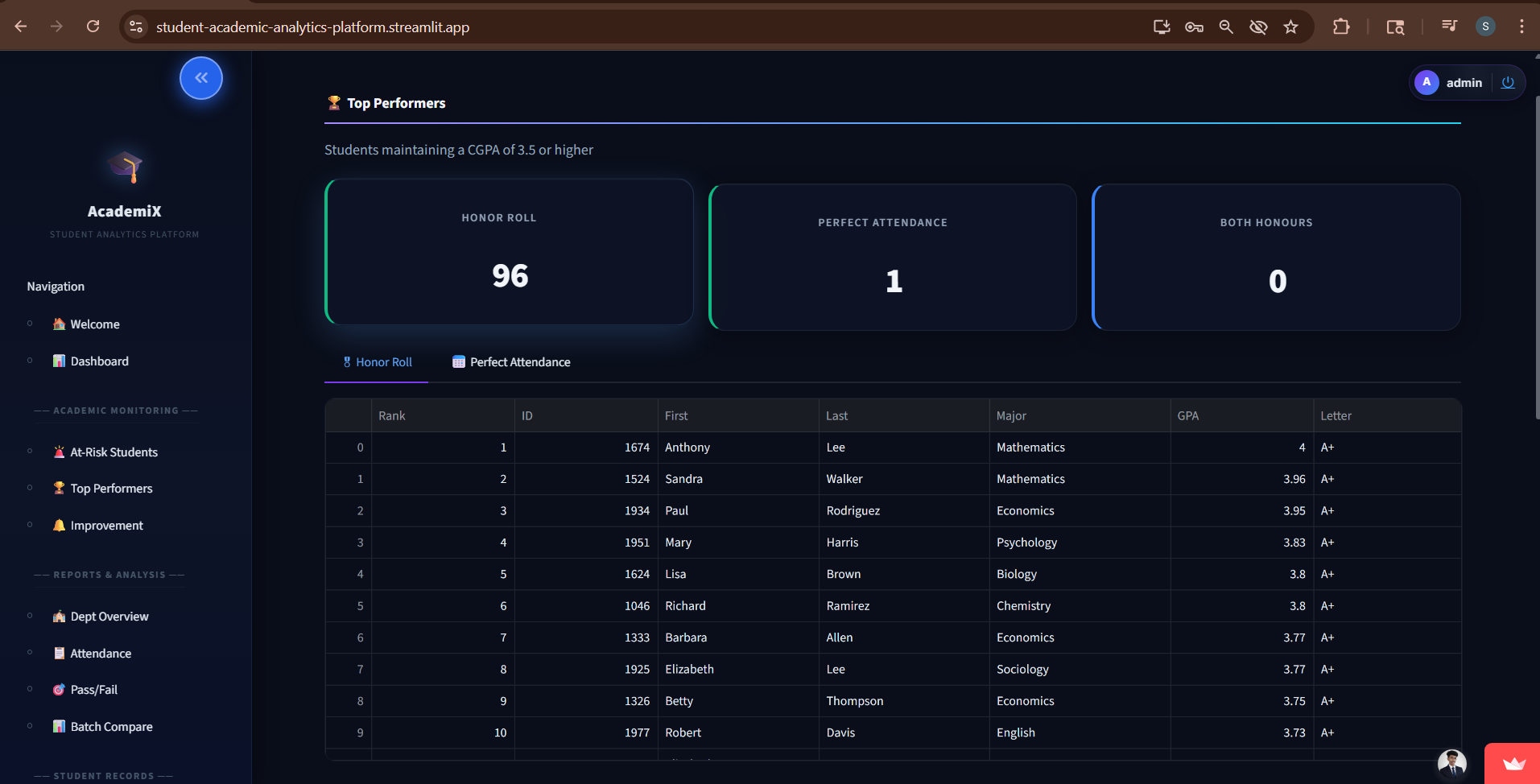Click the browser zoom magnifier icon
This screenshot has height=784, width=1540.
1226,27
